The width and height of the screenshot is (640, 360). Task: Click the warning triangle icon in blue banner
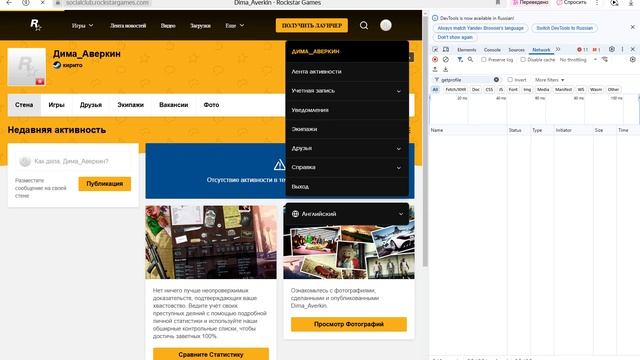(280, 164)
